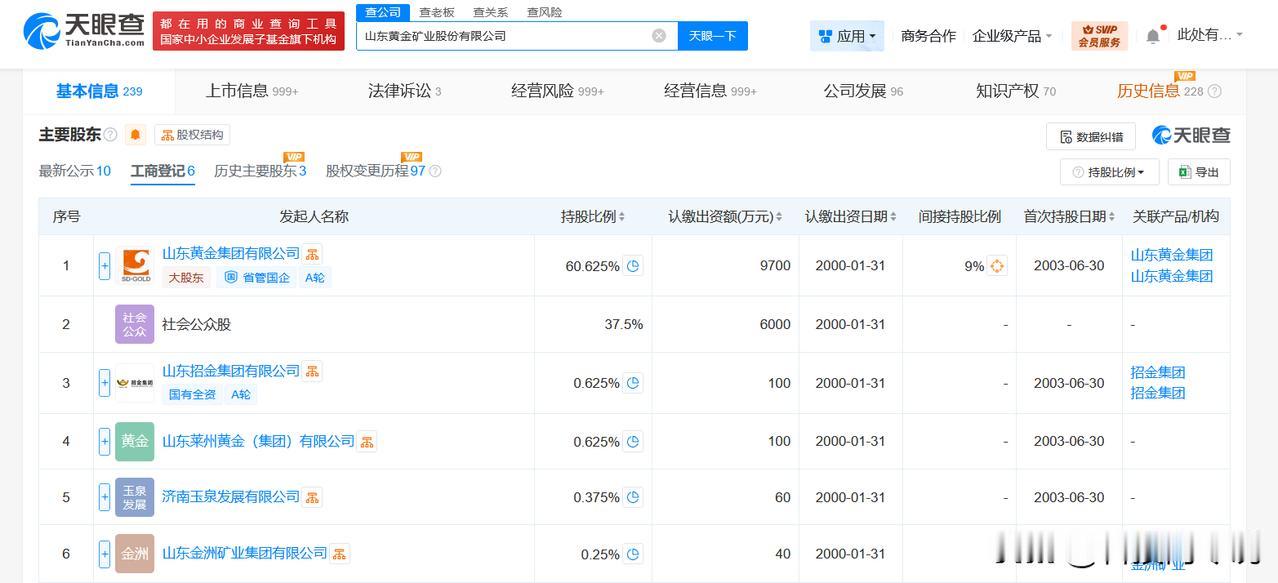Sort by 首次持股日期 column
This screenshot has height=583, width=1278.
1112,217
